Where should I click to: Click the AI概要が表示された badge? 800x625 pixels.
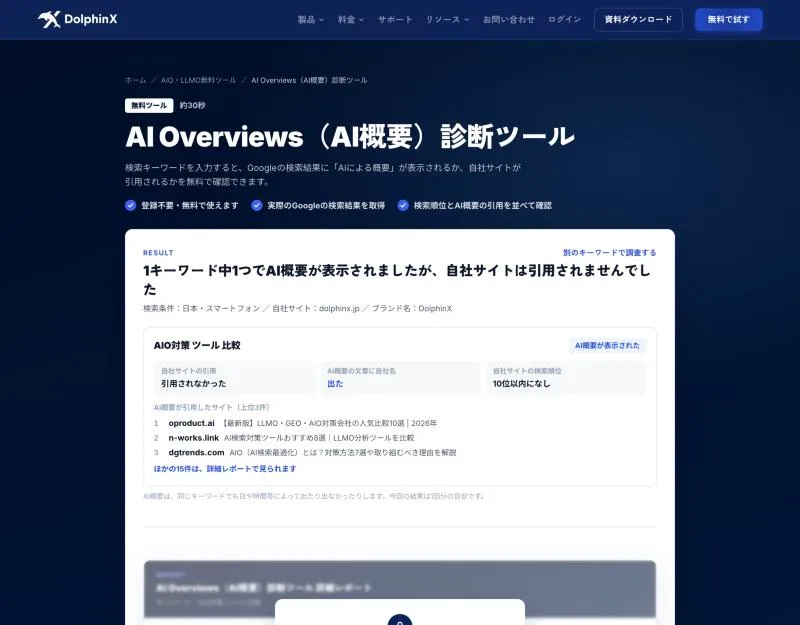click(x=607, y=345)
